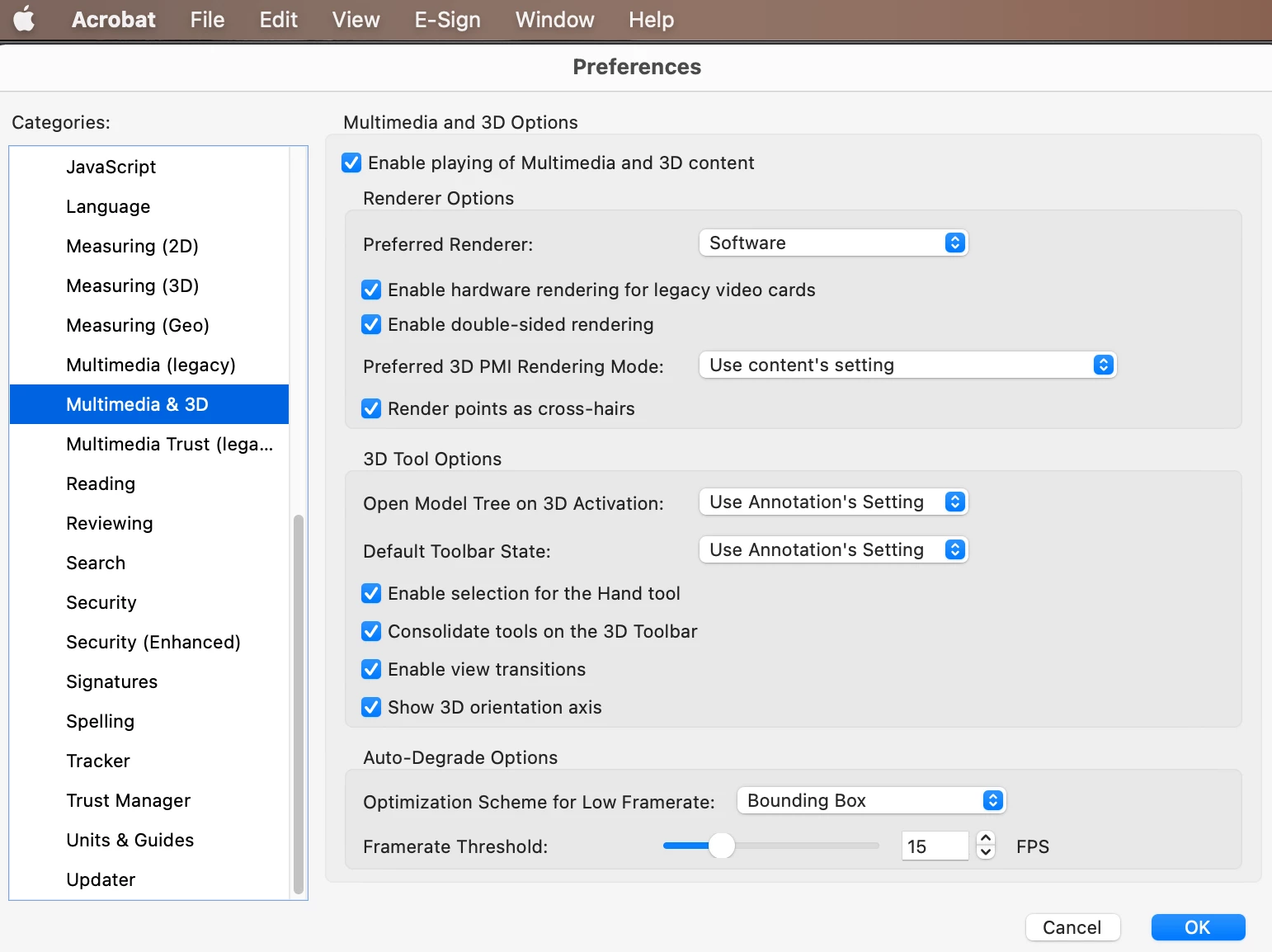Open the File menu
This screenshot has height=952, width=1272.
tap(207, 19)
